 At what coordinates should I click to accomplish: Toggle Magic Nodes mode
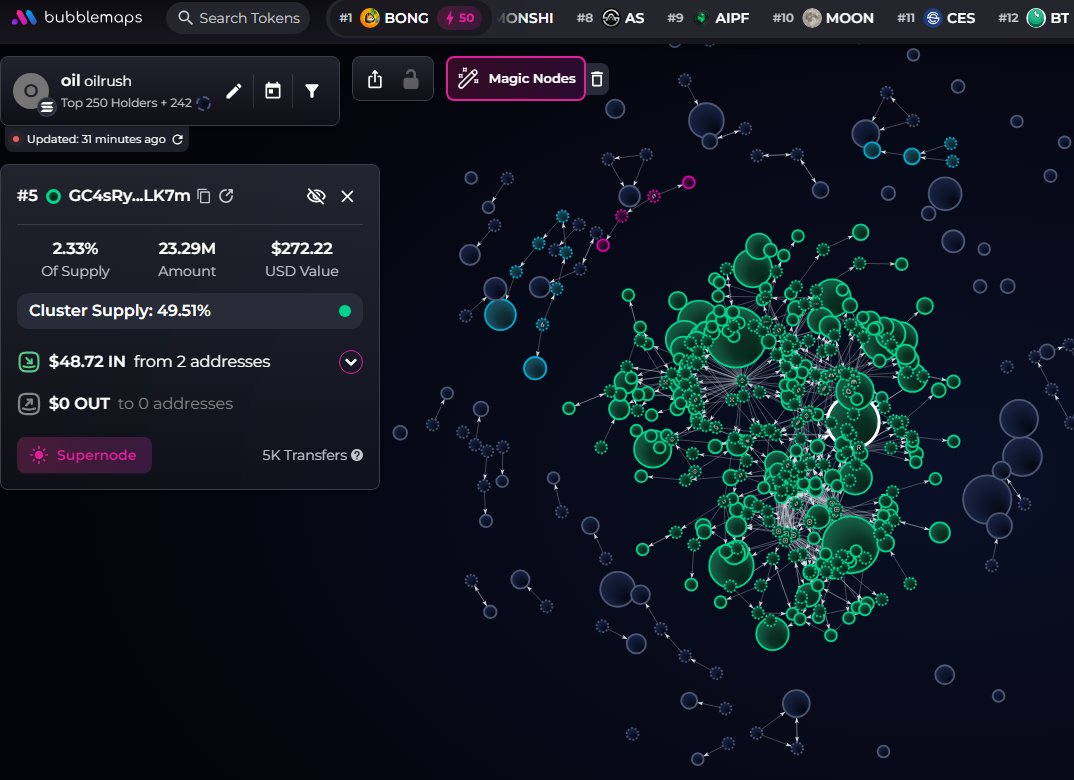[516, 79]
